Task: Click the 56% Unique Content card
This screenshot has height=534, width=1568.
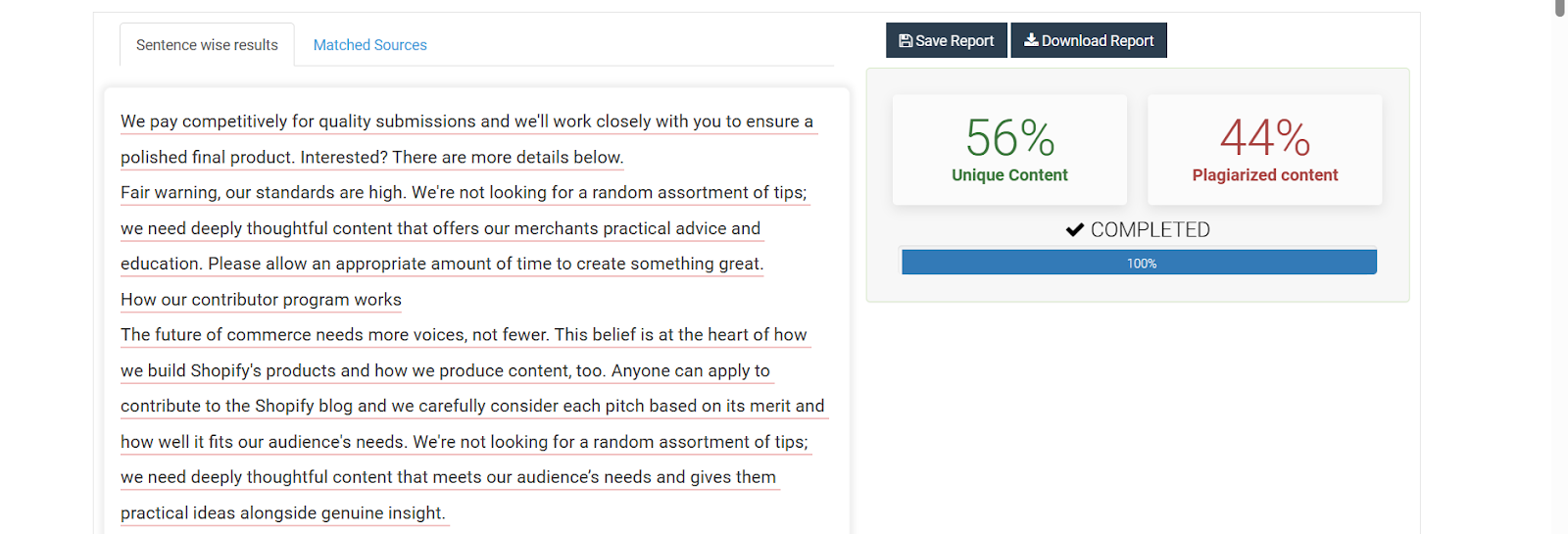Action: pyautogui.click(x=1009, y=150)
